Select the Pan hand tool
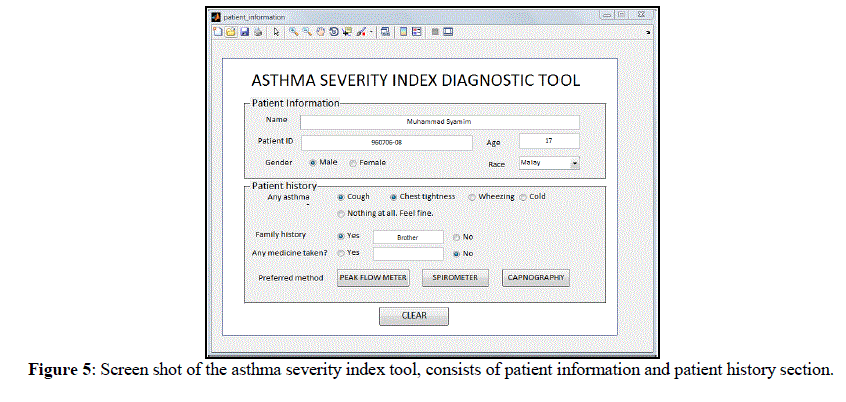 coord(320,32)
